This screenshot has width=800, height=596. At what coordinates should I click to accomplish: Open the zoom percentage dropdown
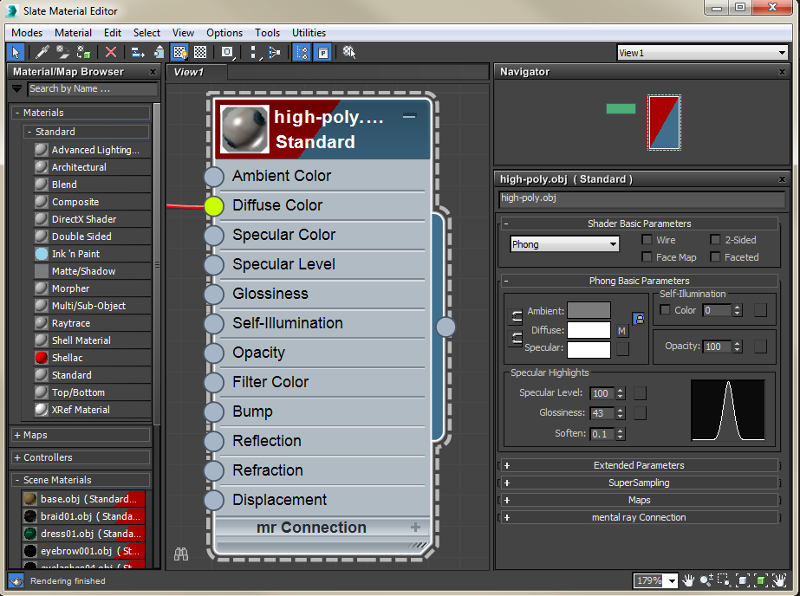pos(672,581)
